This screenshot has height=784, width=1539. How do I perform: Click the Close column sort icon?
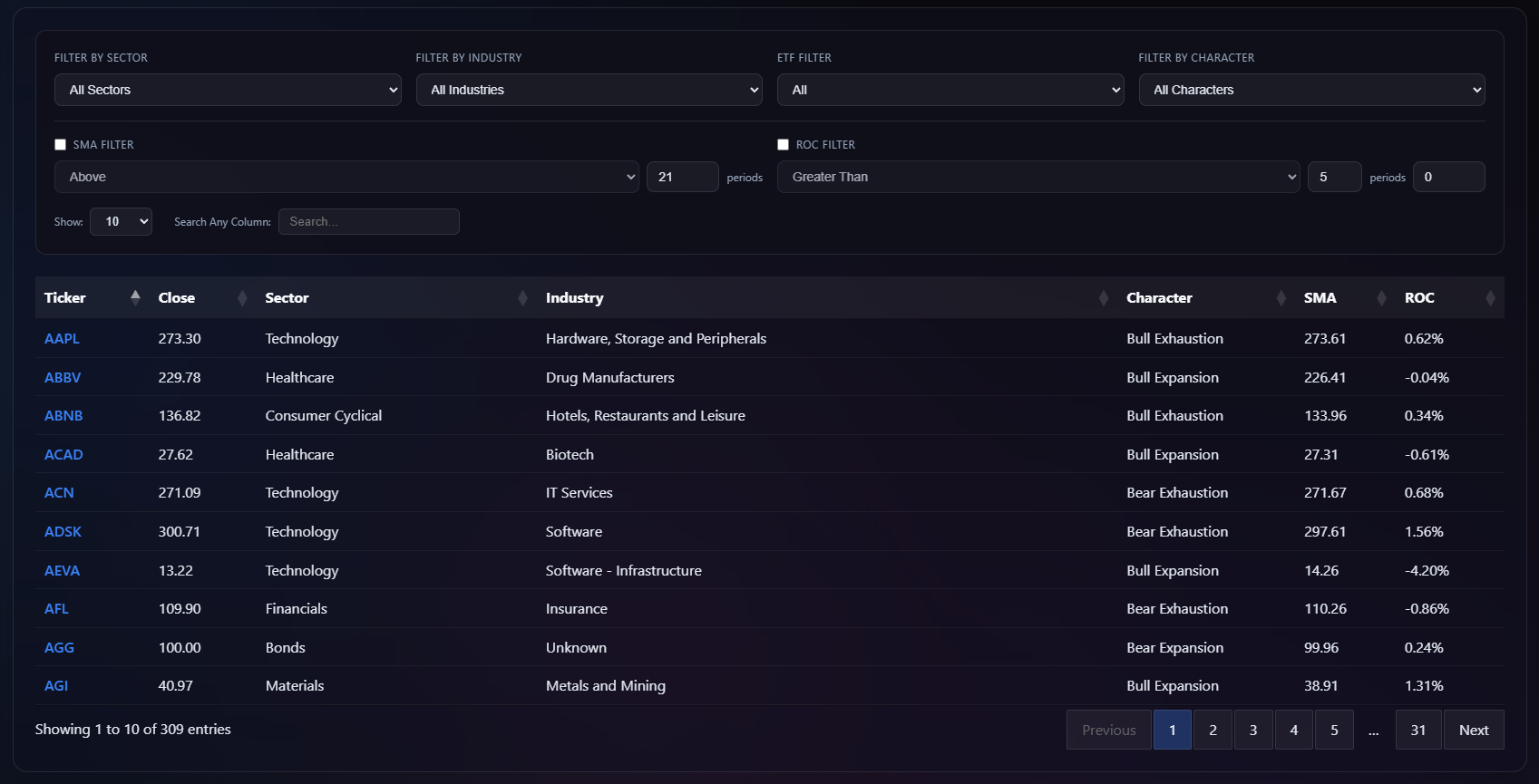242,298
